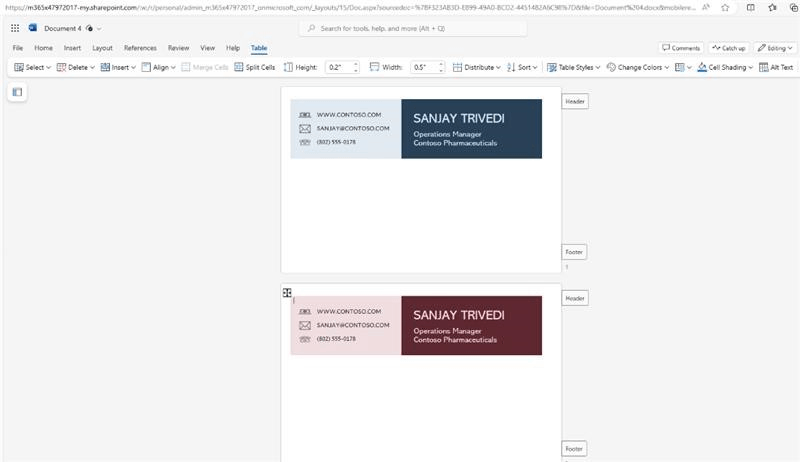Click the cloud save status icon next to Document 4
800x462 pixels.
pos(89,28)
